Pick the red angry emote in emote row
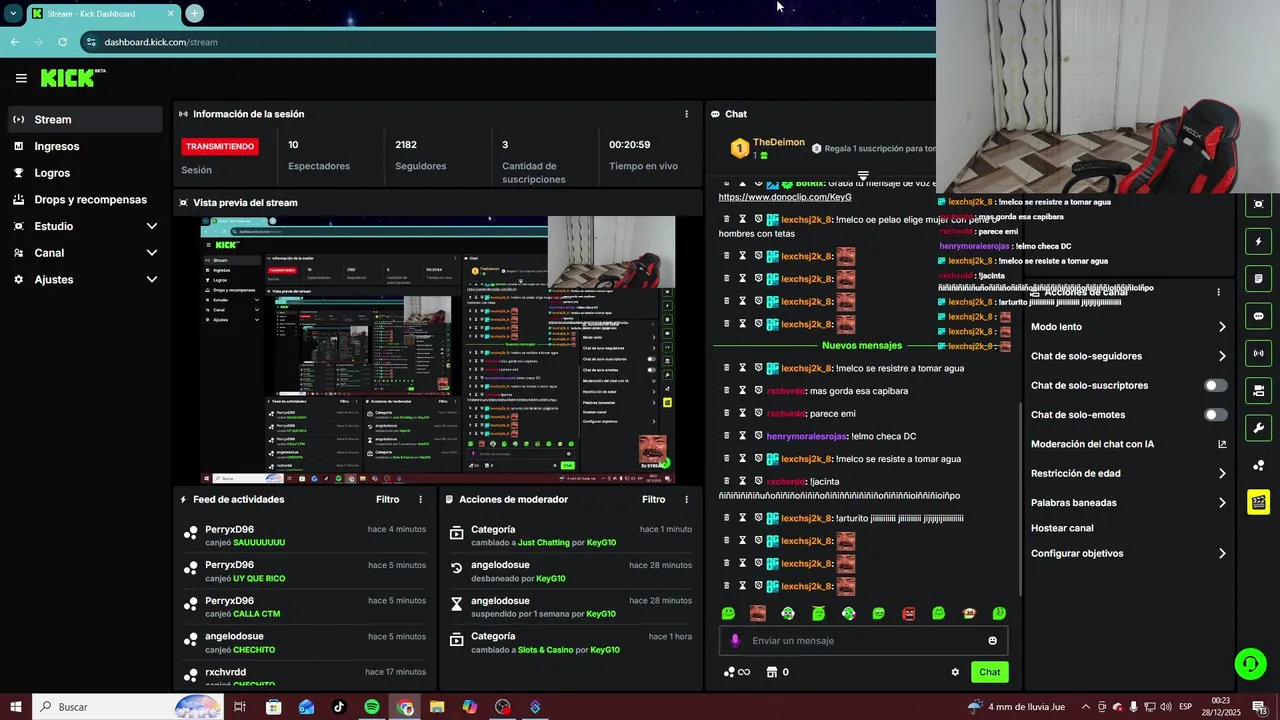This screenshot has height=720, width=1280. (908, 613)
